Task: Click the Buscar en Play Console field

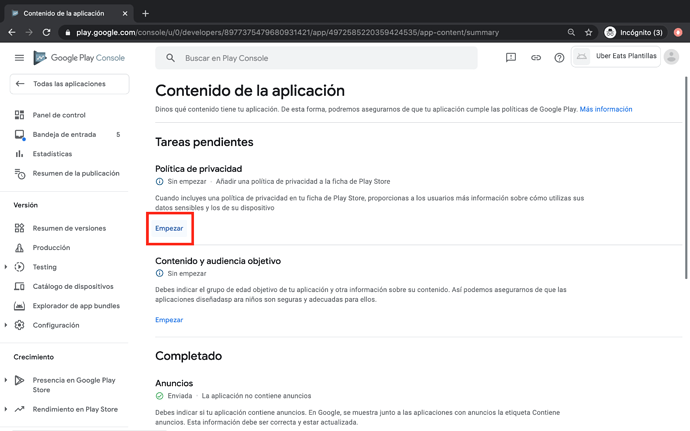Action: tap(320, 58)
